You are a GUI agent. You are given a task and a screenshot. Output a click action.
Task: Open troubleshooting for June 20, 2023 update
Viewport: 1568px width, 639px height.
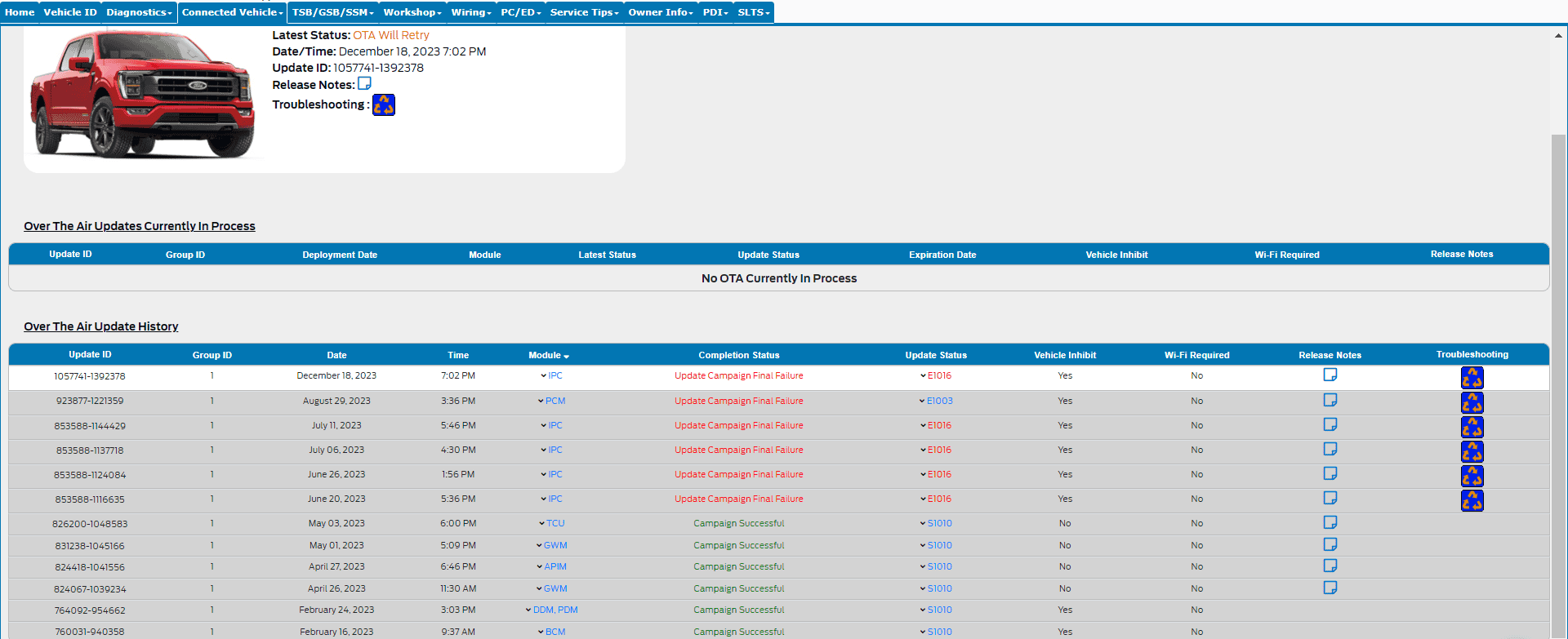[1472, 500]
